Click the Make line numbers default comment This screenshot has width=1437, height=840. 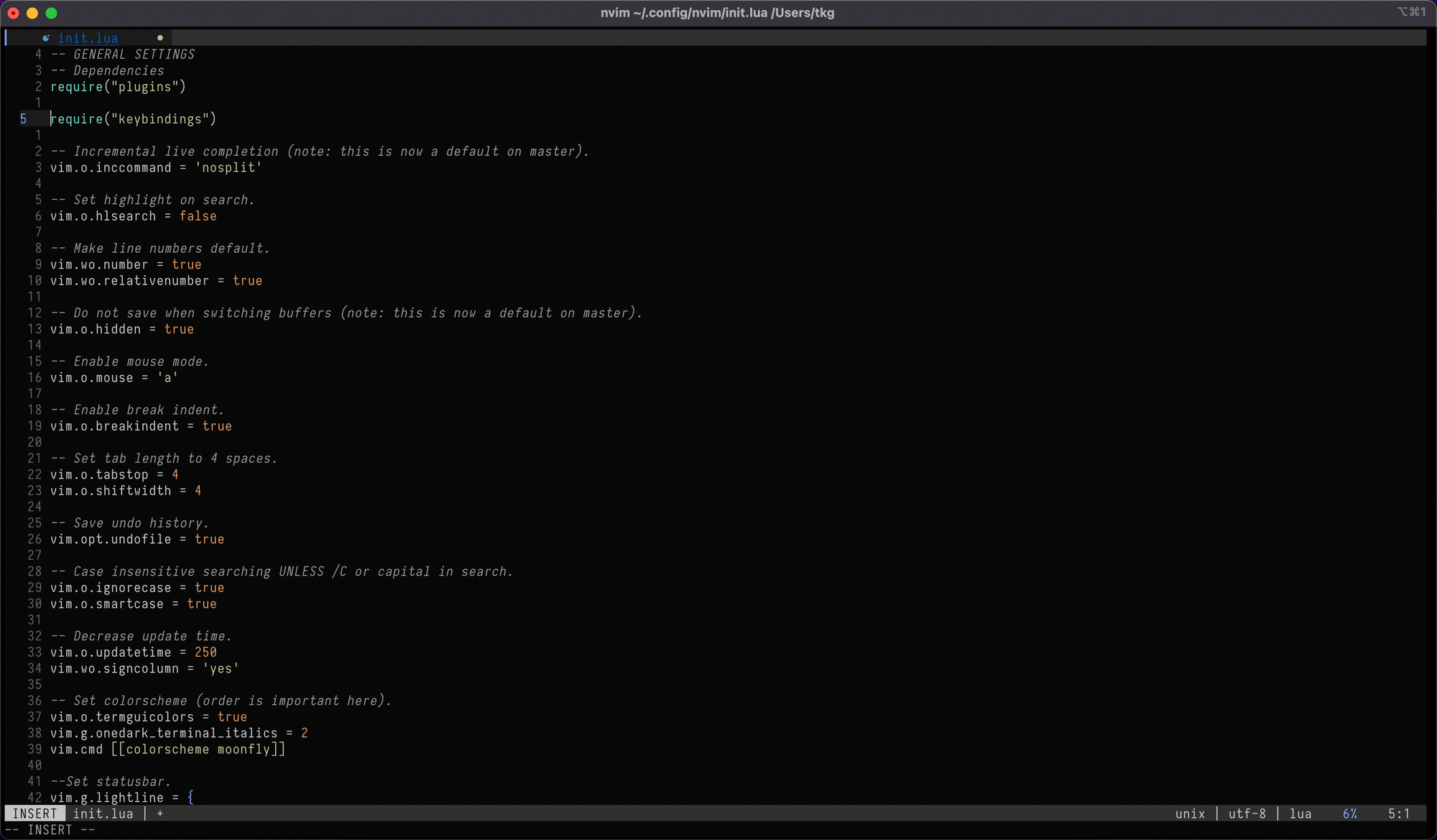click(x=160, y=249)
